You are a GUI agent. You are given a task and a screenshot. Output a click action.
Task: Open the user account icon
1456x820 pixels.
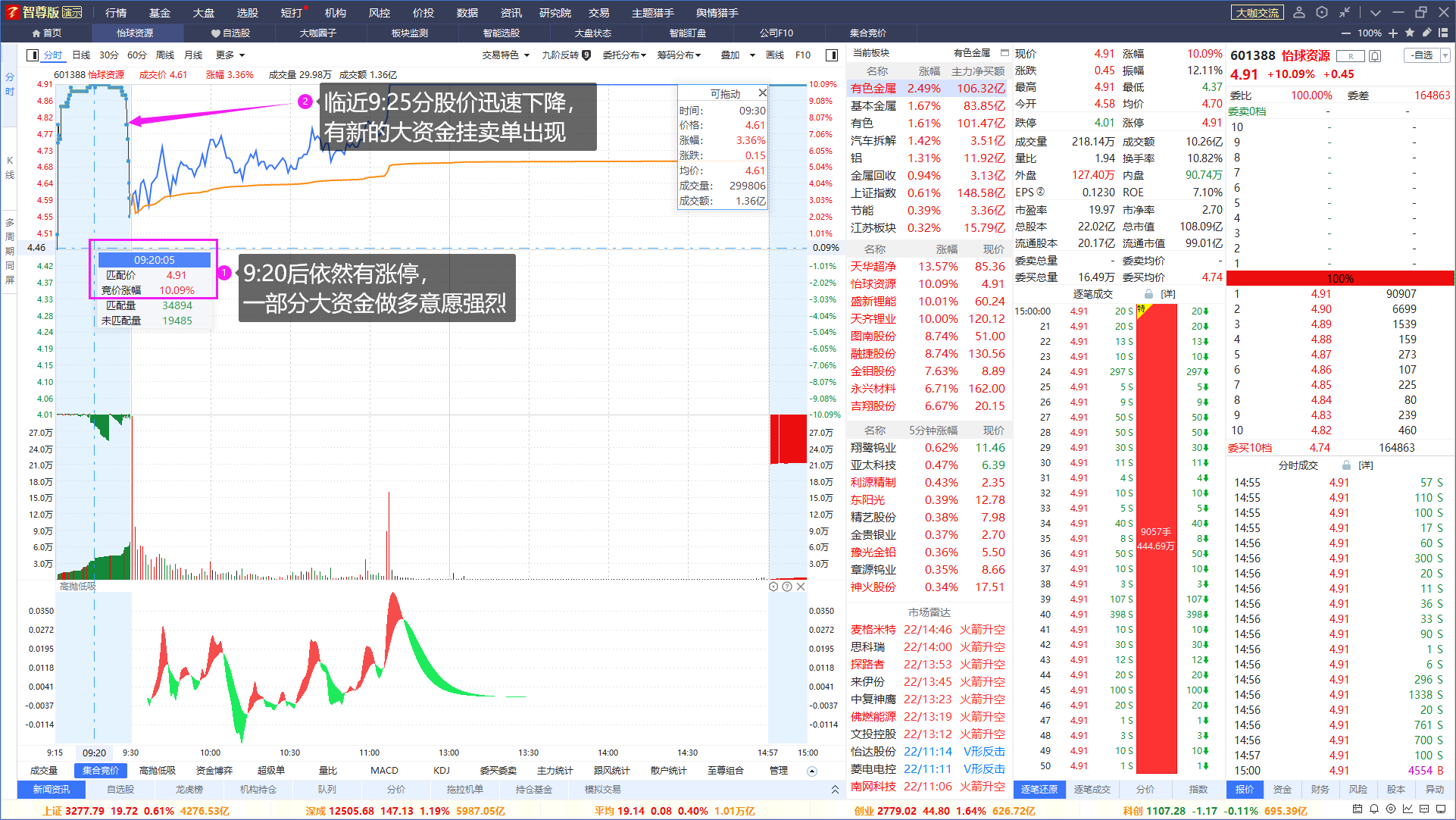1299,12
